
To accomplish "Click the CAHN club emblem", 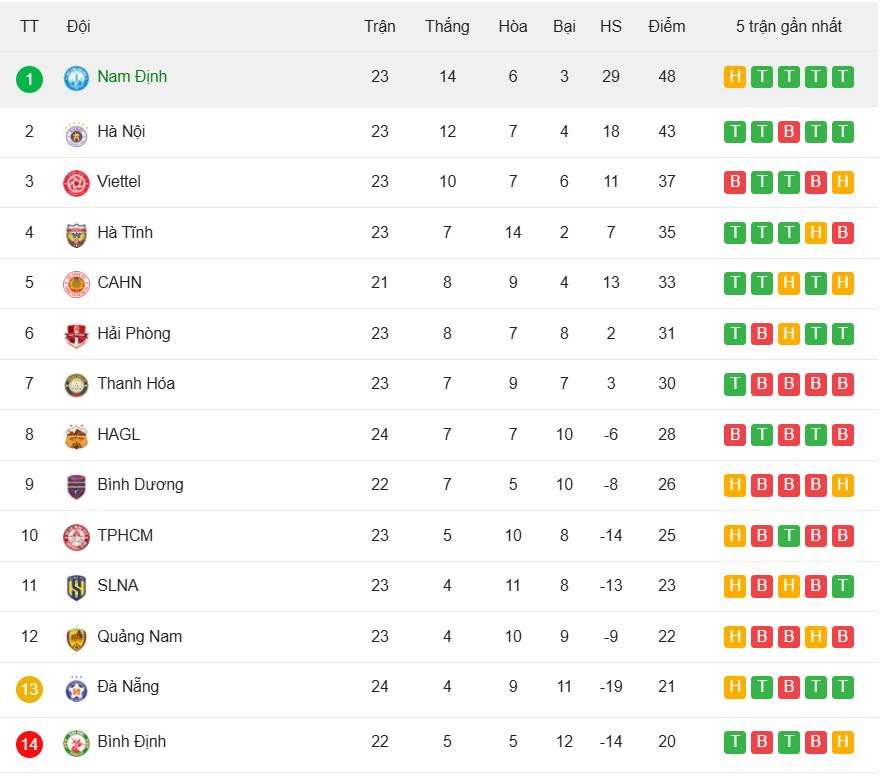I will coord(76,284).
